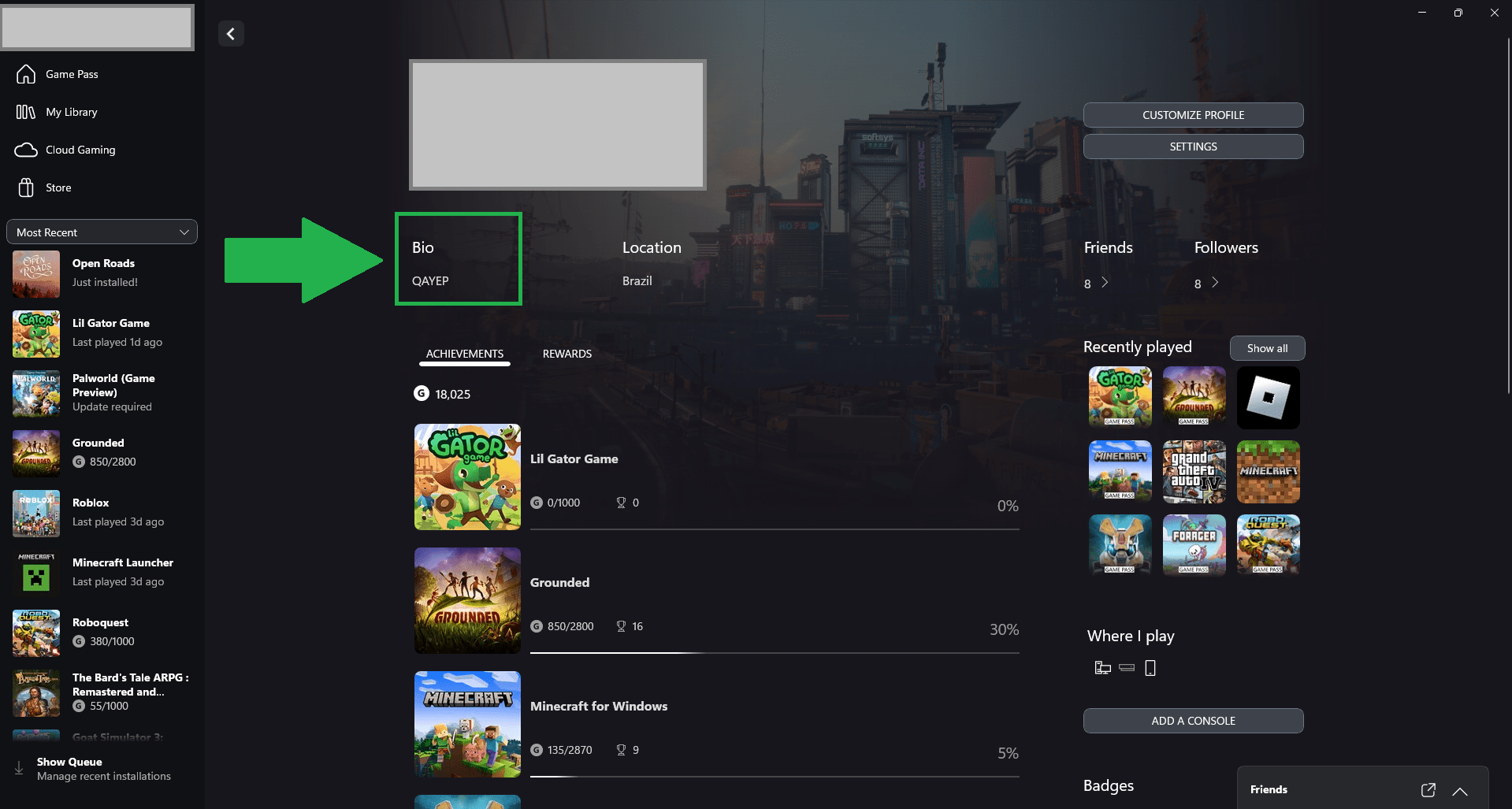Screen dimensions: 1512x809
Task: Expand the Friends panel chevron
Action: point(1460,791)
